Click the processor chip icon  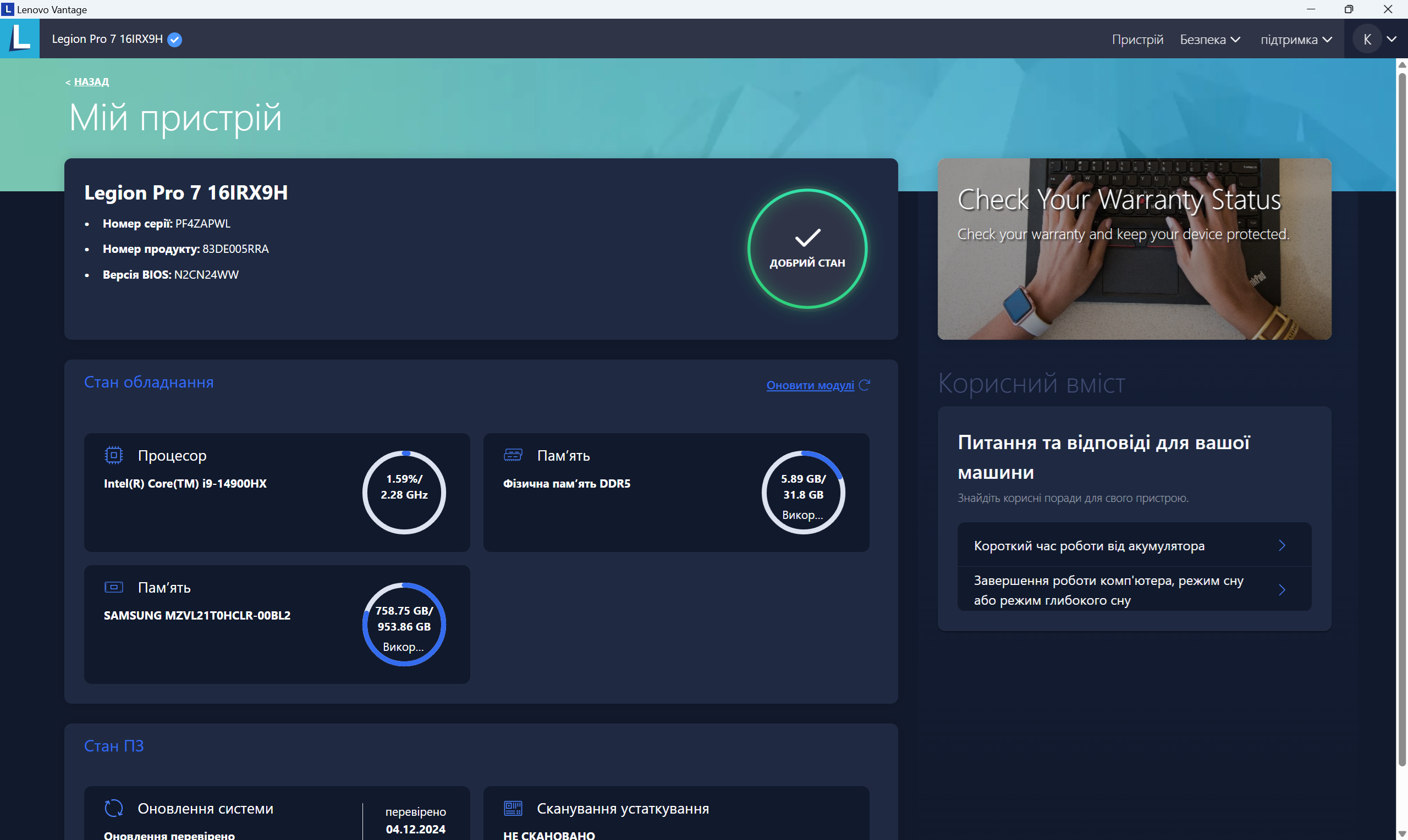pos(114,455)
